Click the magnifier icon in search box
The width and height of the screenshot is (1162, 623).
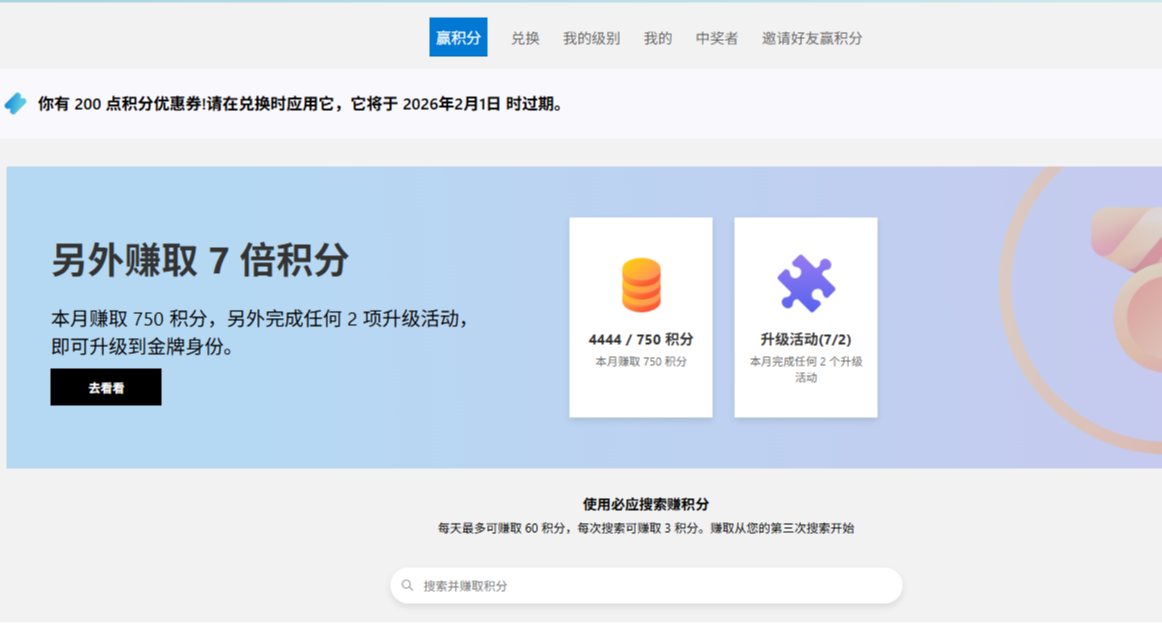point(406,585)
